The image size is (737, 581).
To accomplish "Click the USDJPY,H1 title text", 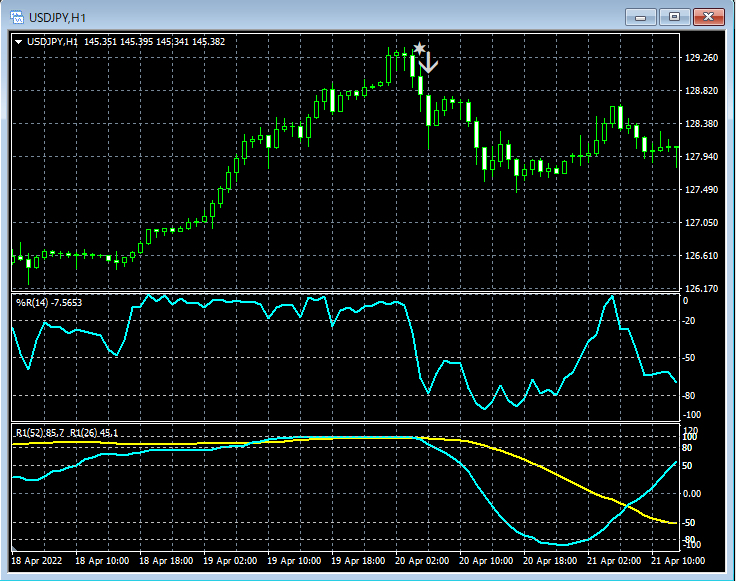I will [x=57, y=18].
